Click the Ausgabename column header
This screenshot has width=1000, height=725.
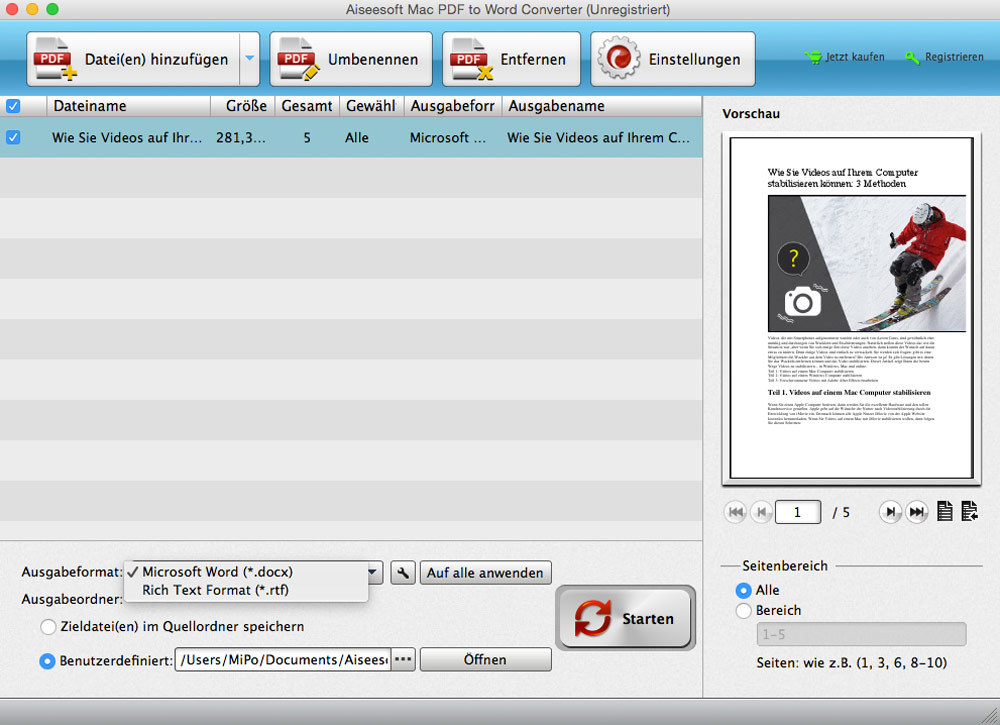click(x=601, y=106)
